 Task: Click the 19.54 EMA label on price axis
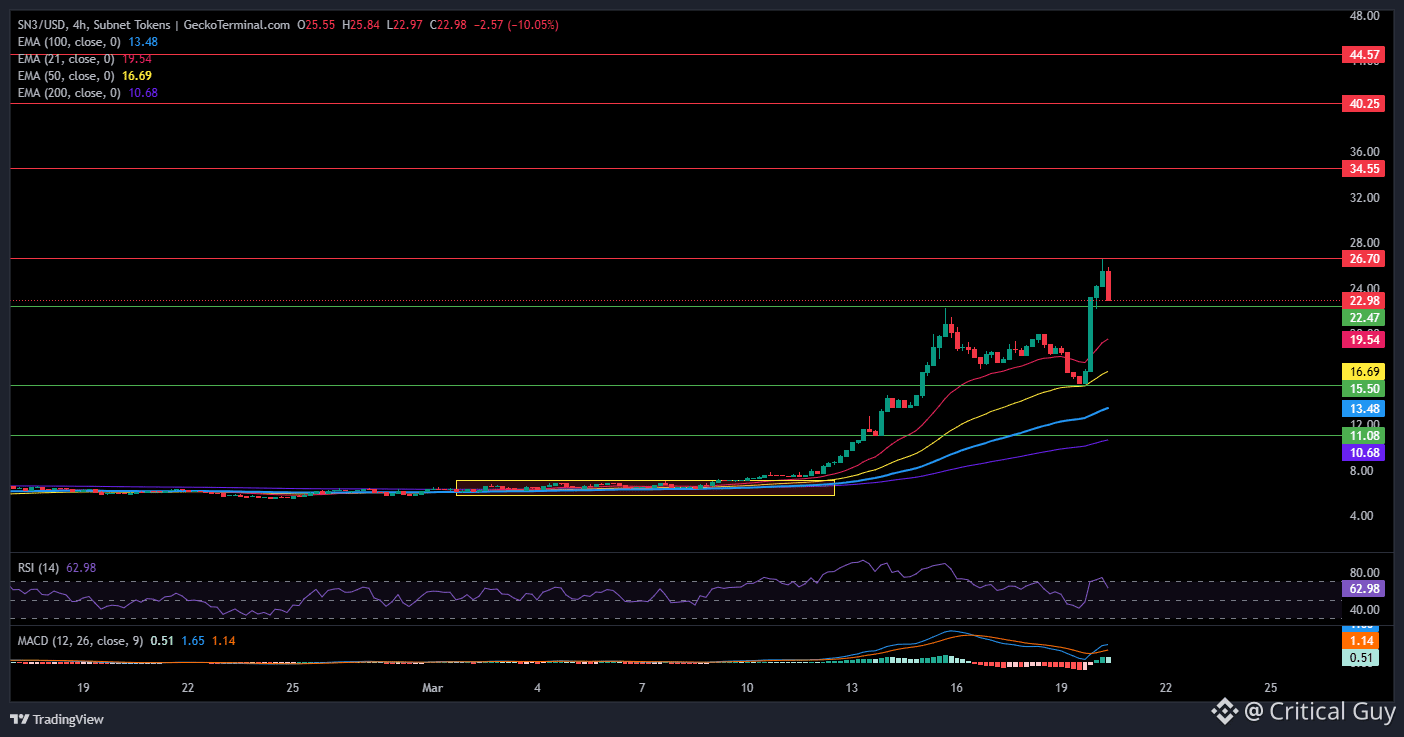[1365, 340]
